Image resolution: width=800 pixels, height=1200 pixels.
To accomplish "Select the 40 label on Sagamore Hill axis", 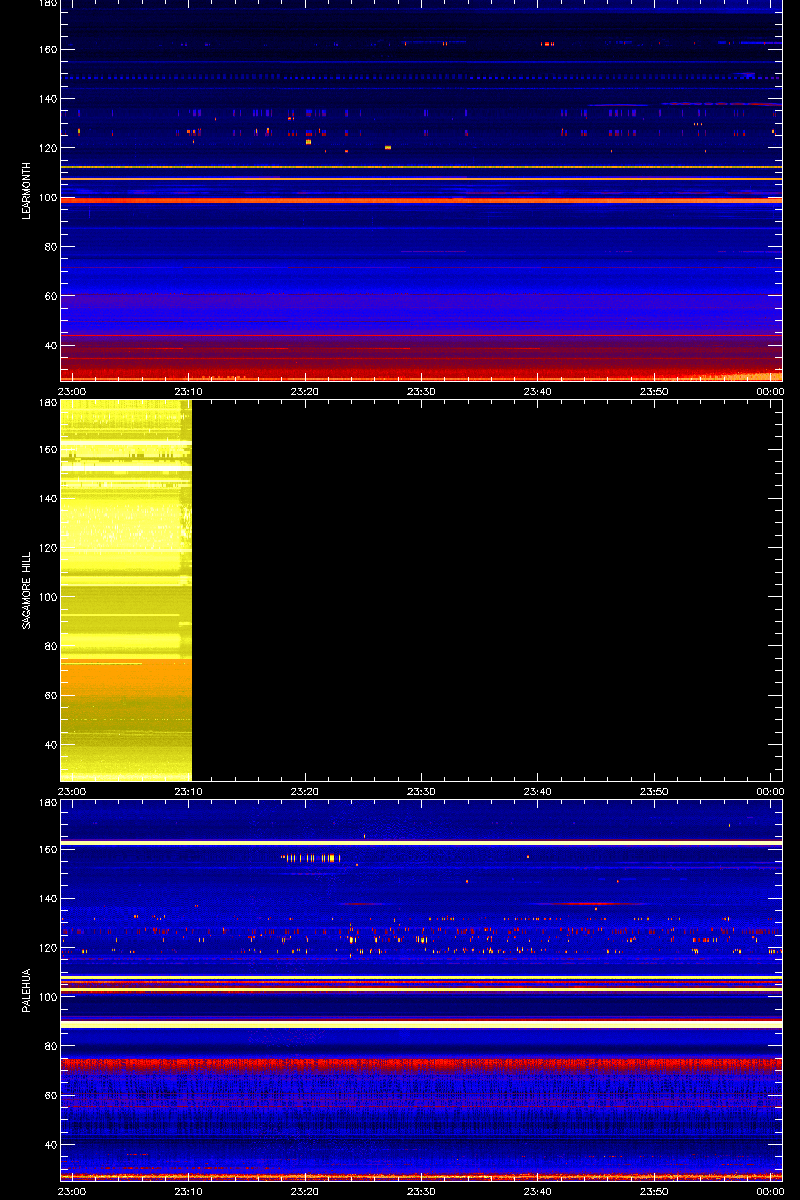I will tap(50, 745).
